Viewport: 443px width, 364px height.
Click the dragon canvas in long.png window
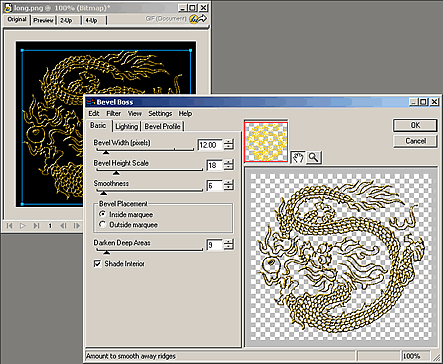click(106, 124)
